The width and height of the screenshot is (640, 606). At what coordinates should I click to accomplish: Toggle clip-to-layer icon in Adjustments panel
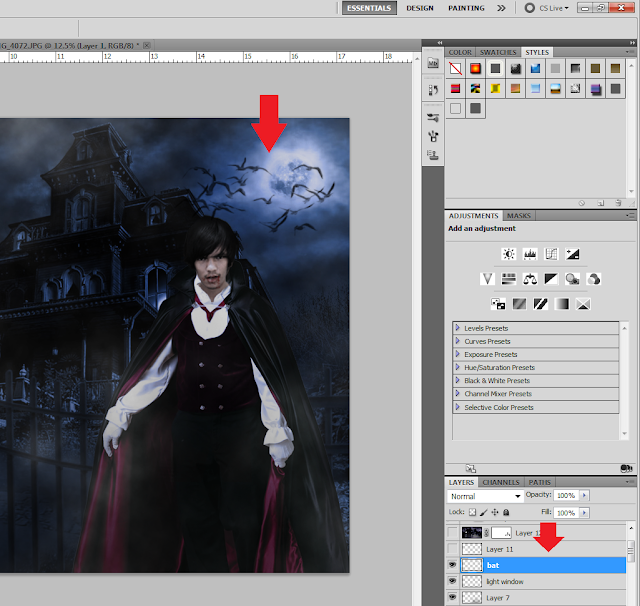pyautogui.click(x=626, y=468)
